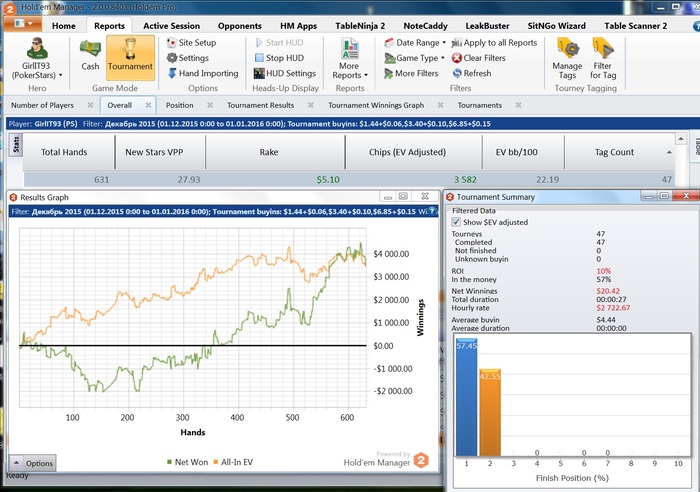Expand the Results Graph Options panel
The height and width of the screenshot is (492, 700).
click(33, 463)
